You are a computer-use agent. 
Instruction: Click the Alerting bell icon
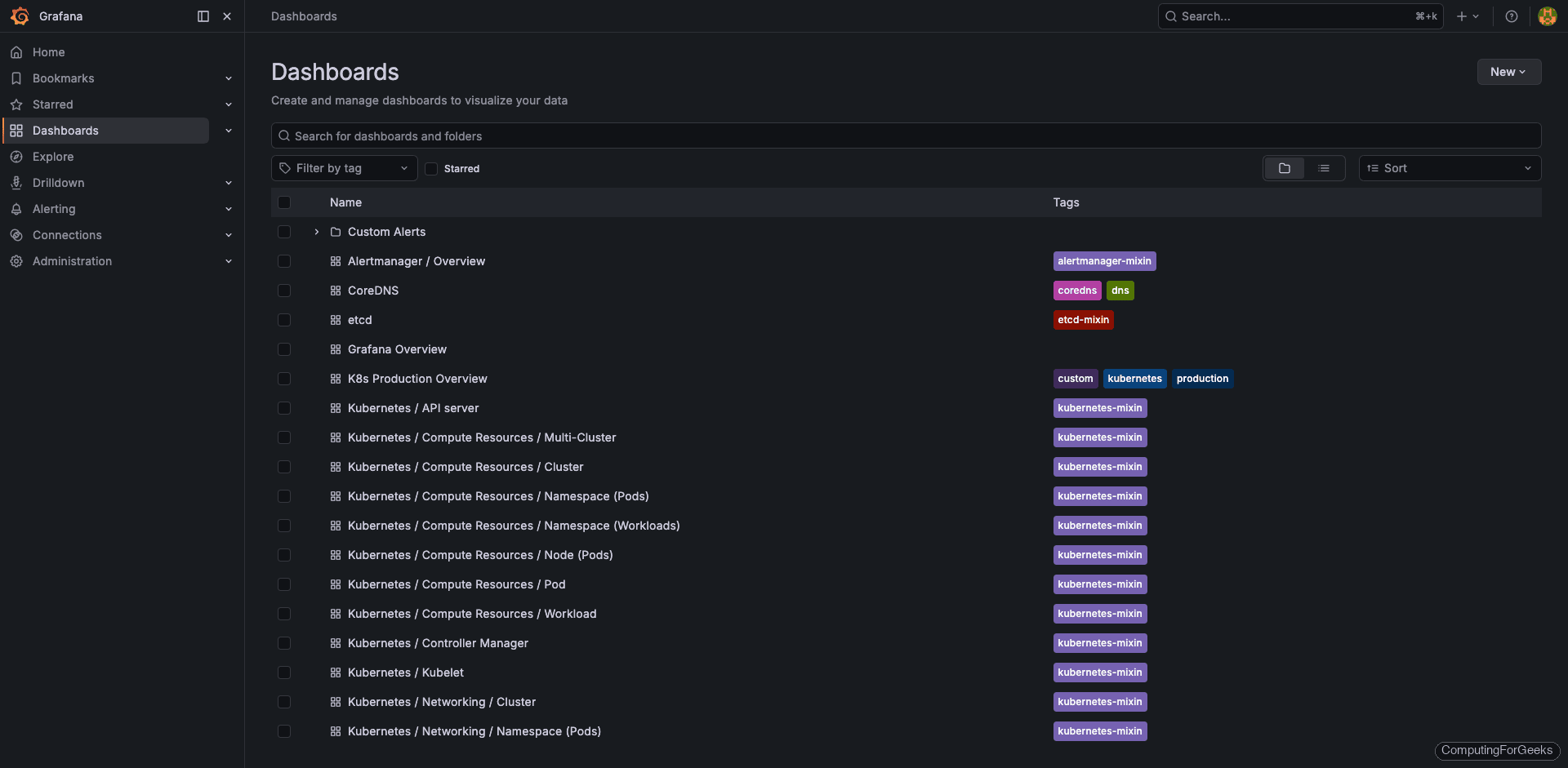tap(16, 209)
